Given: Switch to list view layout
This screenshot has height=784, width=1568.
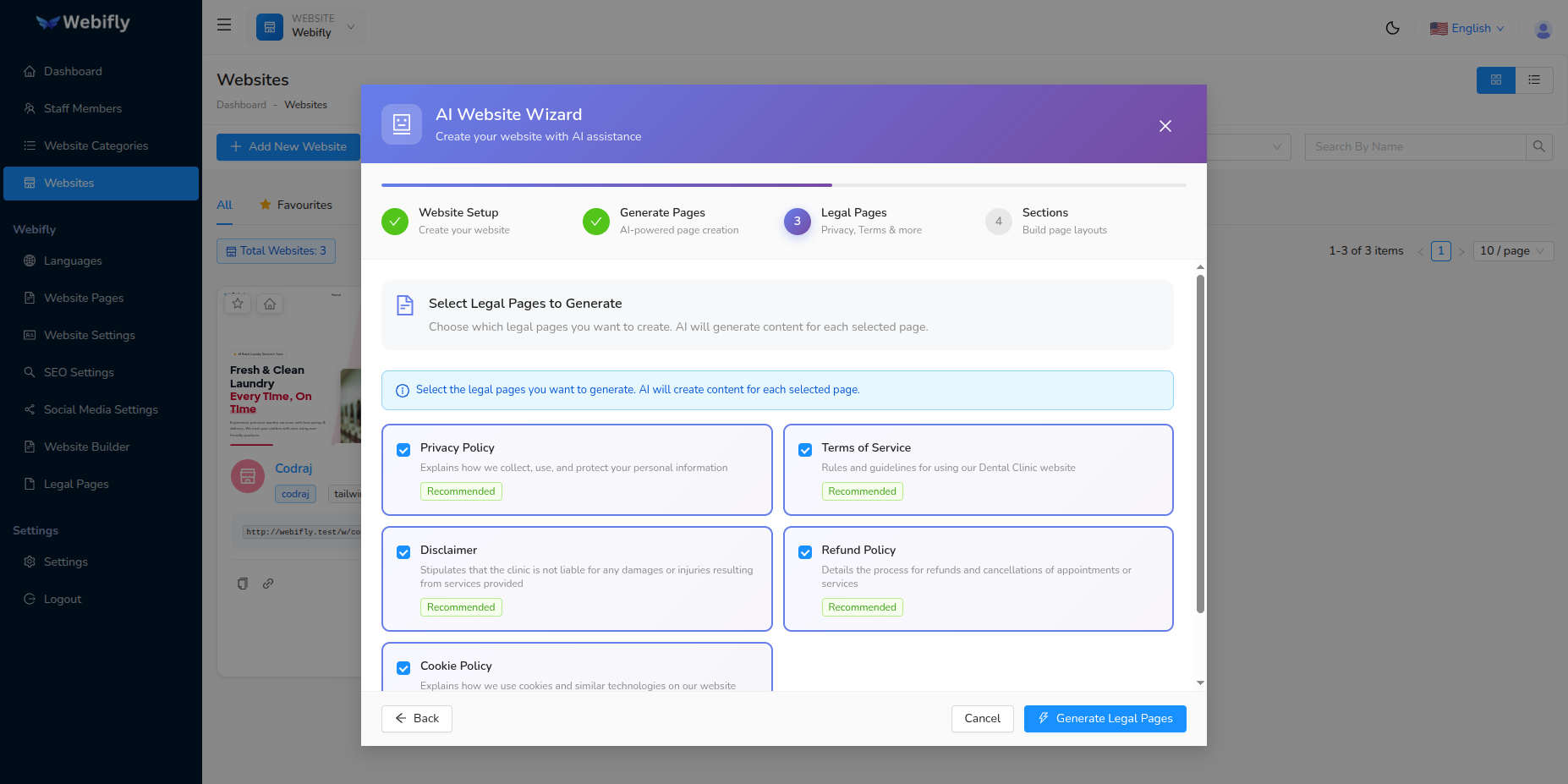Looking at the screenshot, I should pos(1533,79).
